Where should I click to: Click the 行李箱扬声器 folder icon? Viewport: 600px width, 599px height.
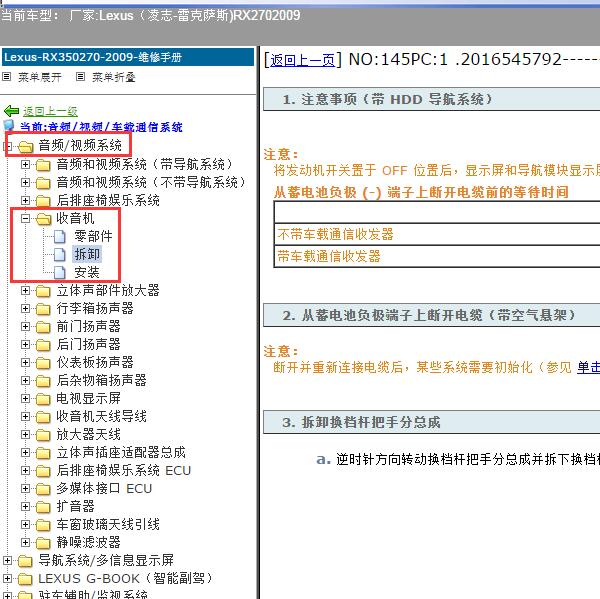(43, 309)
